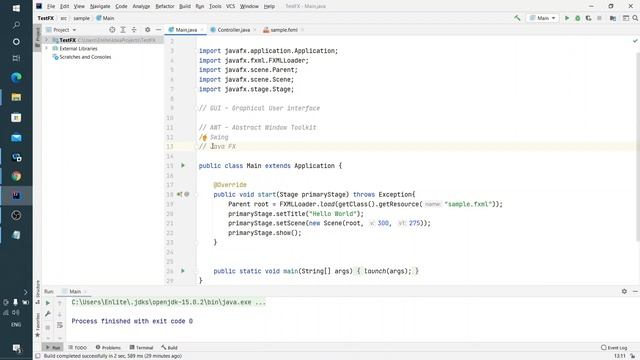Viewport: 640px width, 360px height.
Task: Click the inspection checkmark at editor top-right
Action: 635,41
